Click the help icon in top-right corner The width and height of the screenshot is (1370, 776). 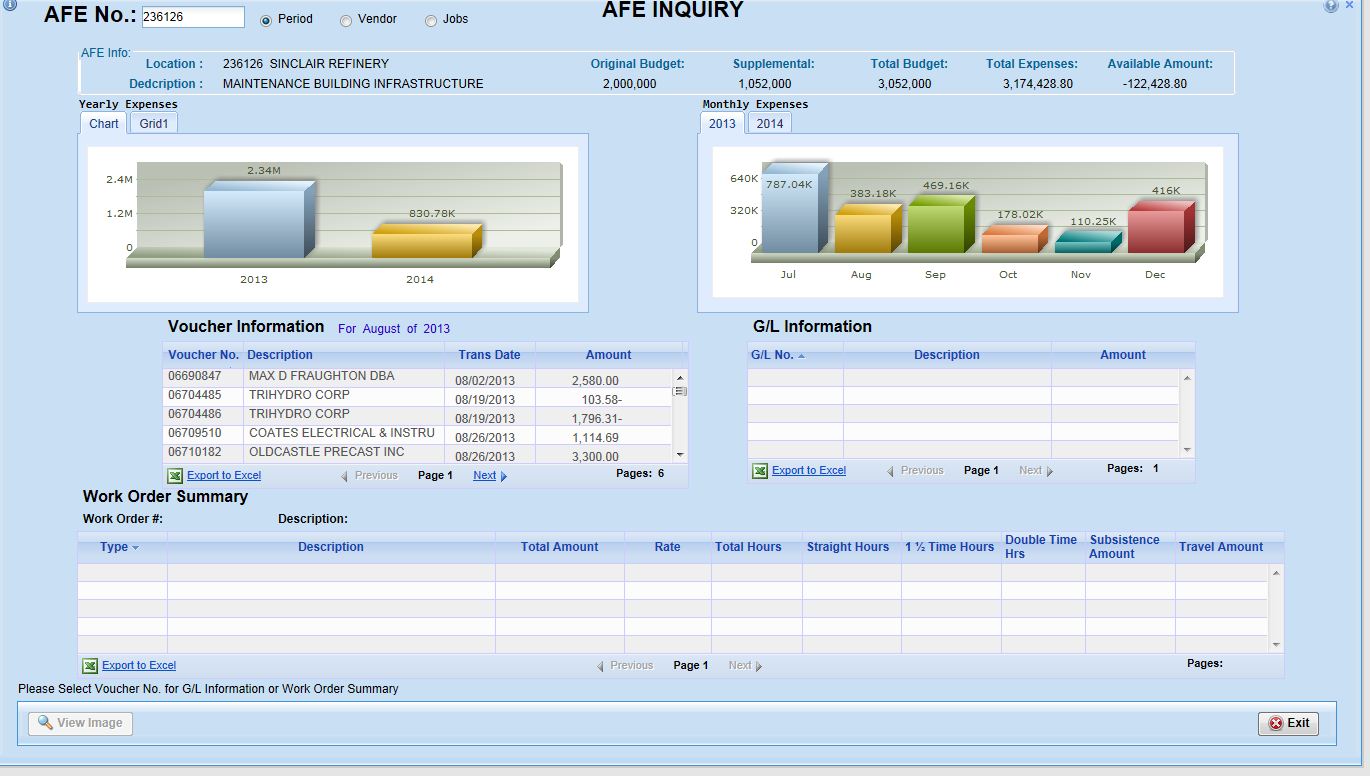(x=1330, y=6)
